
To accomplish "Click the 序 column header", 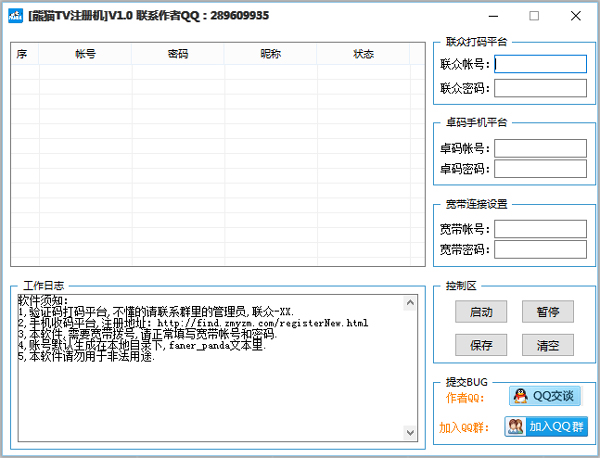I will pos(22,54).
